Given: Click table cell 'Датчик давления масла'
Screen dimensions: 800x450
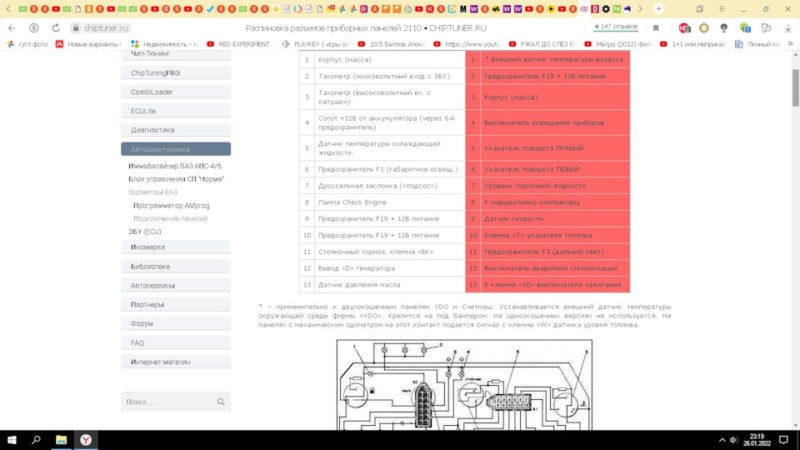Looking at the screenshot, I should point(390,285).
